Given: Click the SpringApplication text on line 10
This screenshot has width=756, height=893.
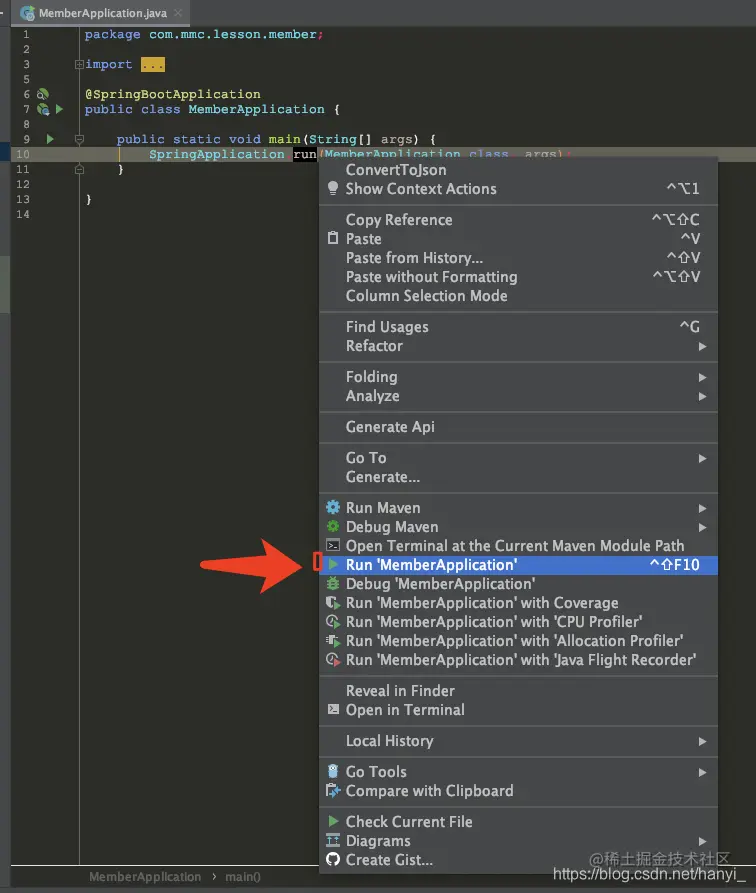Looking at the screenshot, I should (x=216, y=154).
